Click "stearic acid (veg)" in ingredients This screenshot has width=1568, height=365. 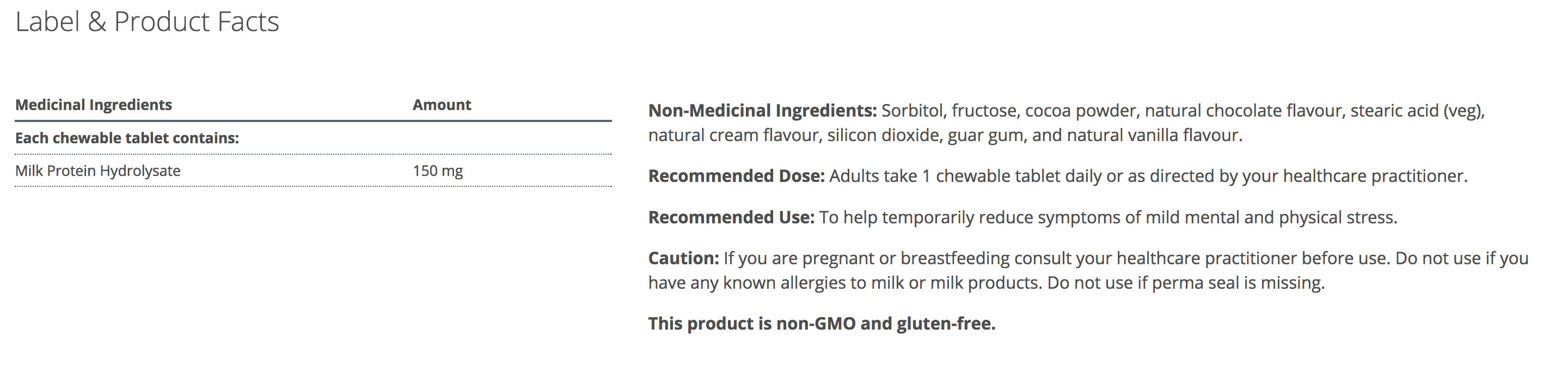coord(1417,110)
